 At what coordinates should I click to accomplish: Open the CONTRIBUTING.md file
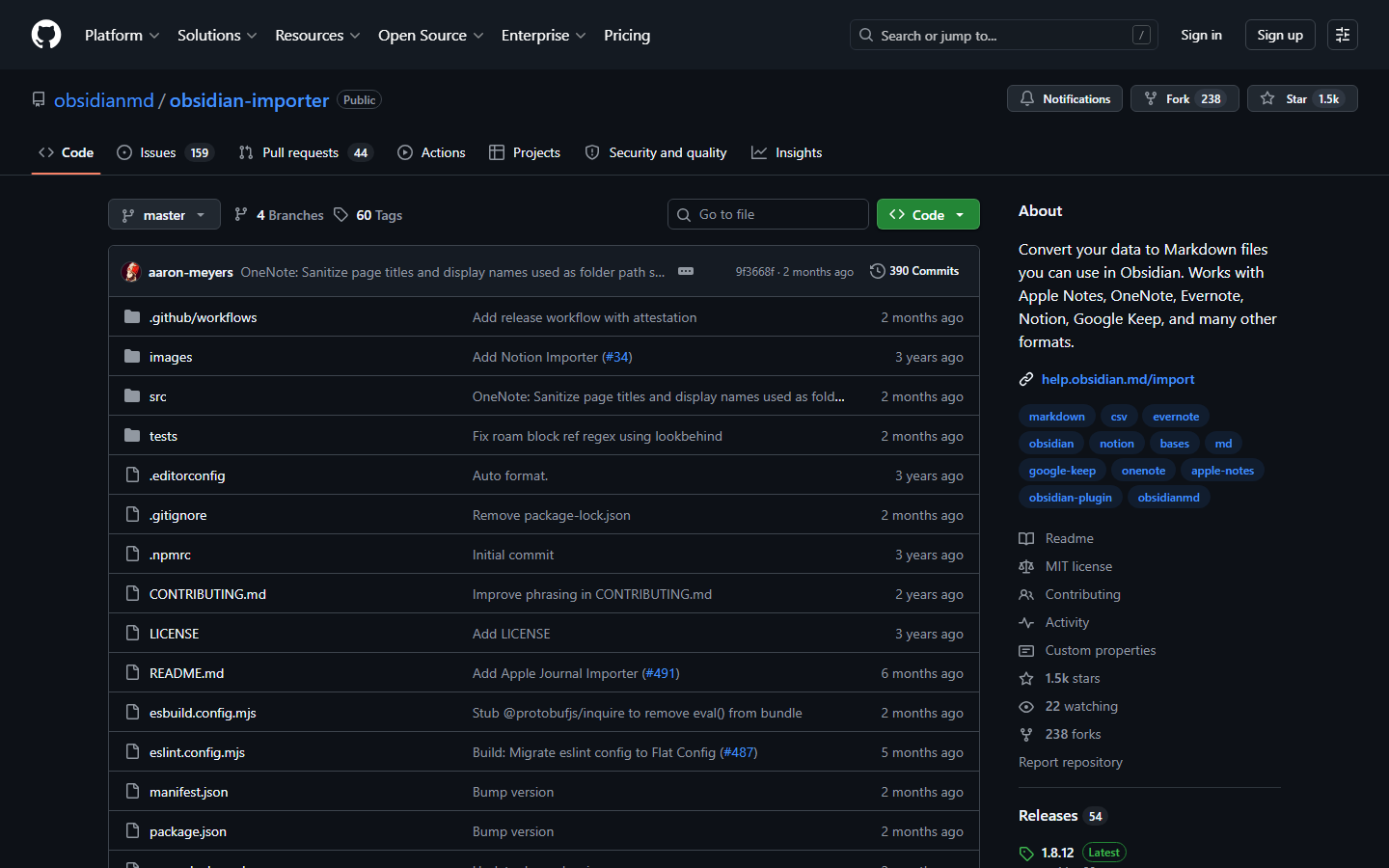tap(207, 594)
